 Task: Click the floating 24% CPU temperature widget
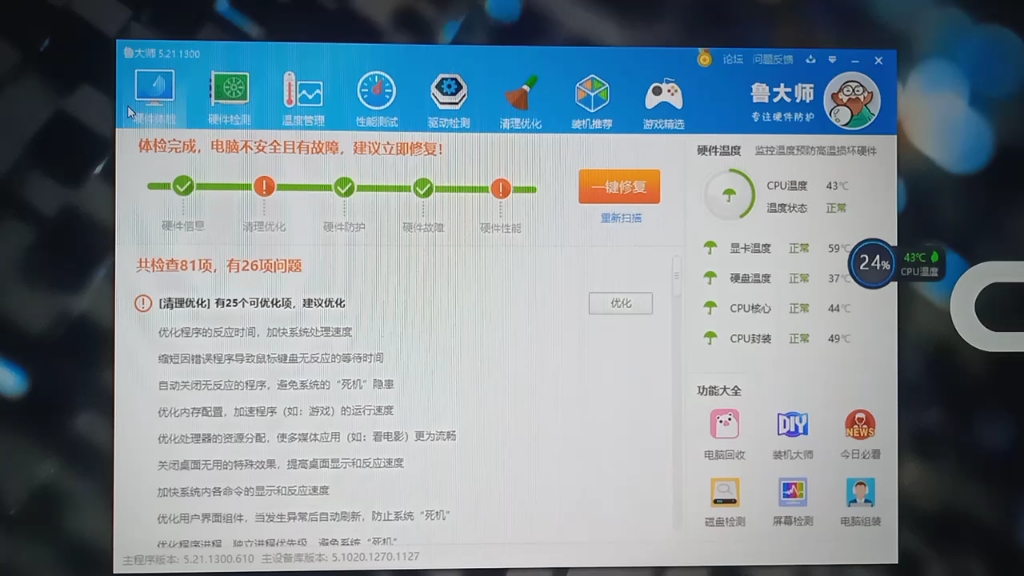(x=871, y=263)
